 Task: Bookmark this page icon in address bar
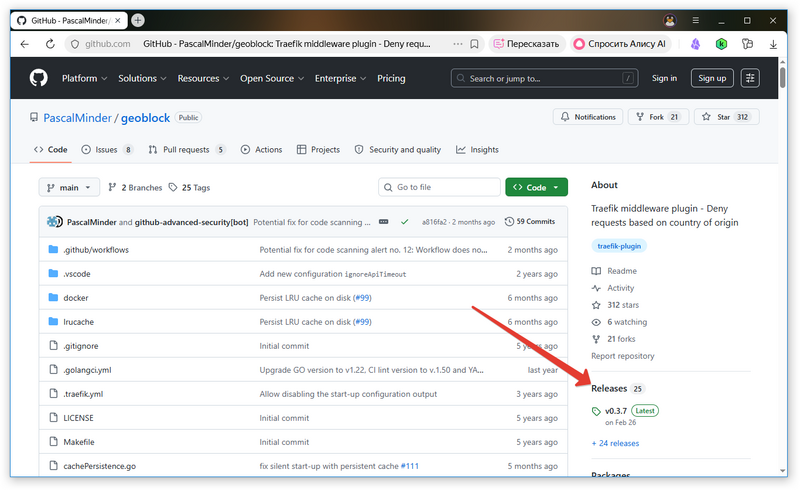coord(474,44)
